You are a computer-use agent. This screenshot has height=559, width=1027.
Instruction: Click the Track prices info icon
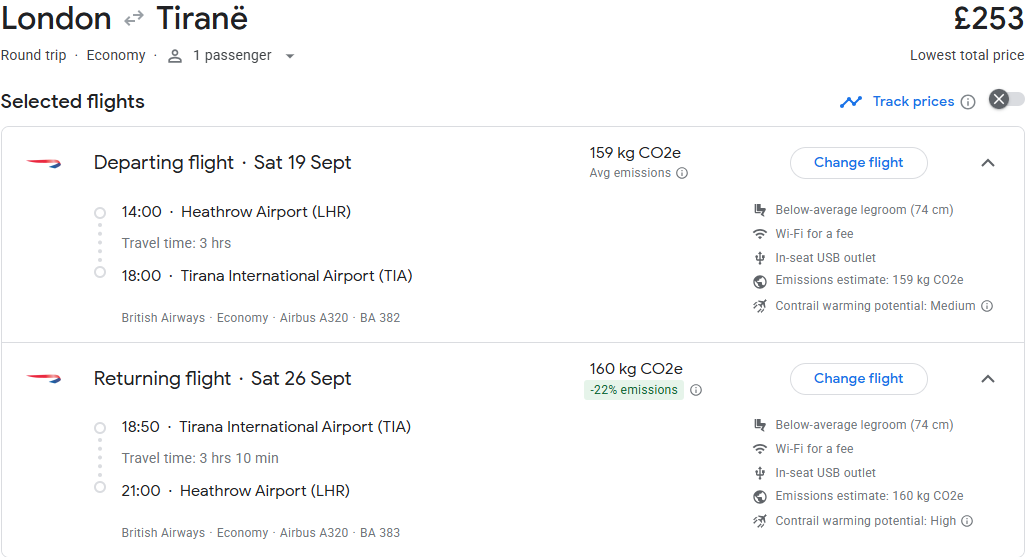(968, 102)
